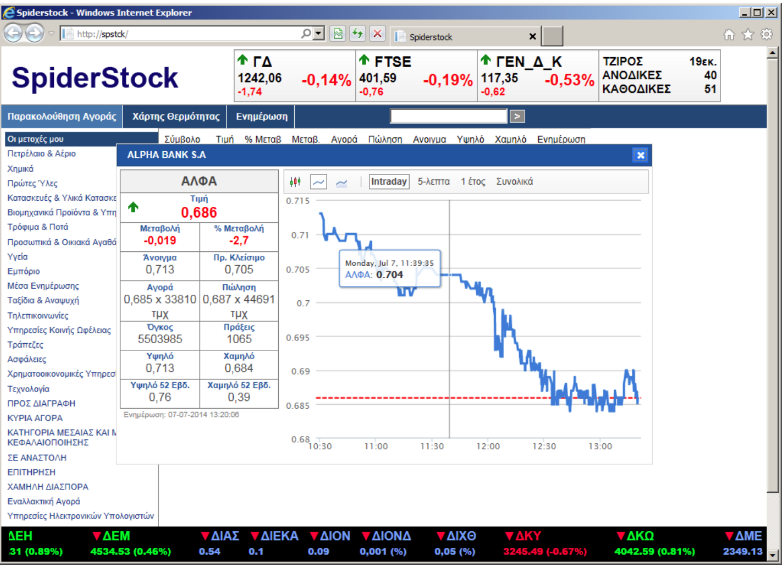Click the search go arrow button
The image size is (783, 568).
point(517,116)
